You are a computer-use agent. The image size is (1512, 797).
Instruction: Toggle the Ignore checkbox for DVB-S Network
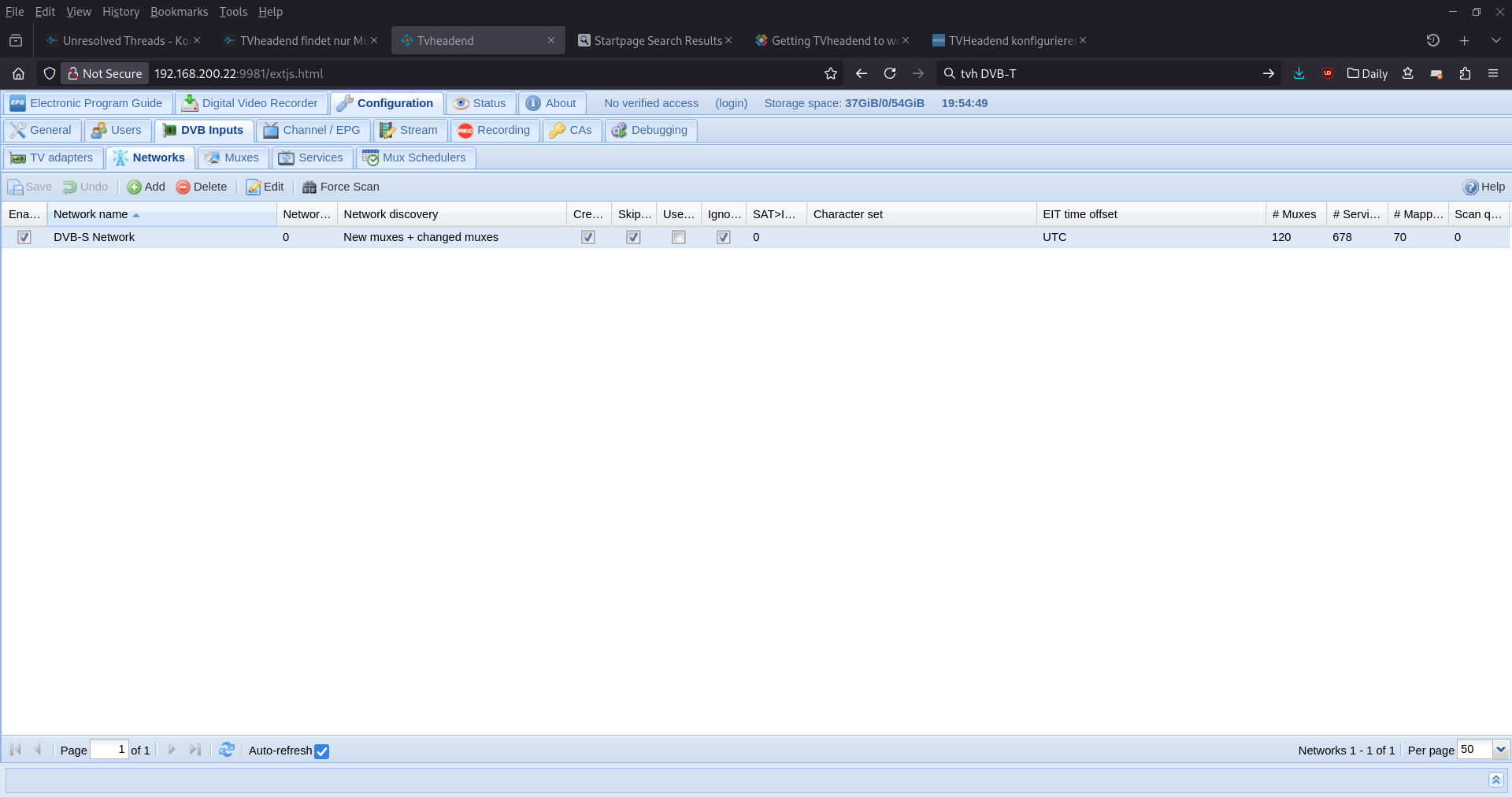click(x=724, y=237)
